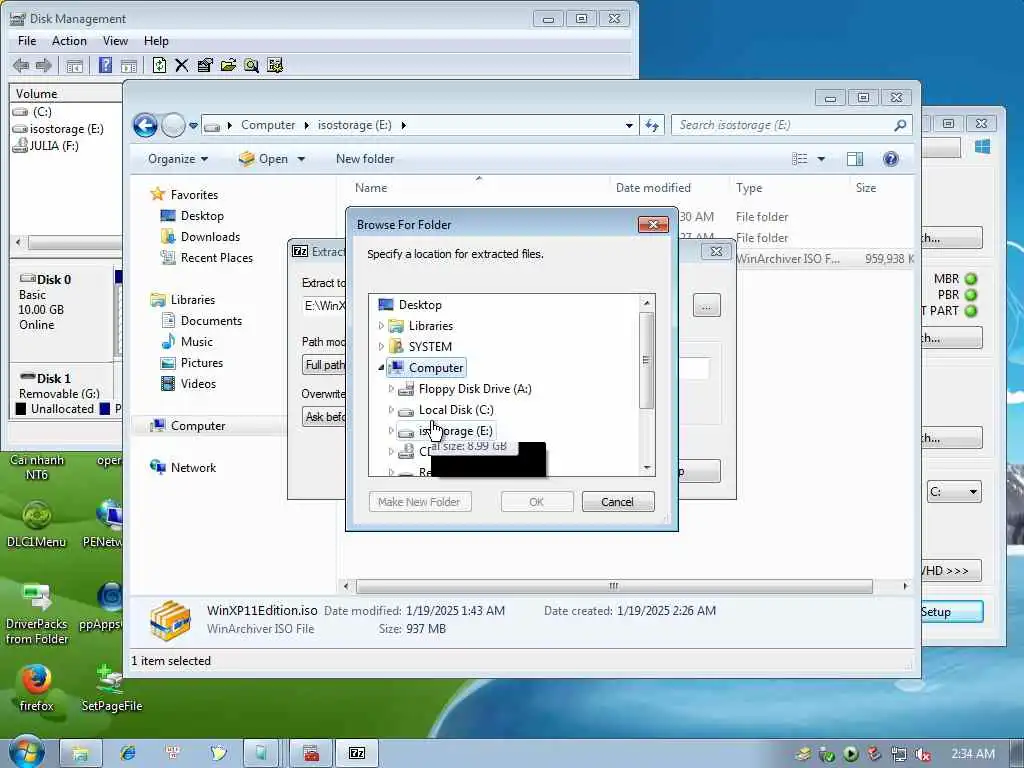Open the Help icon in Disk Management toolbar

tap(105, 65)
